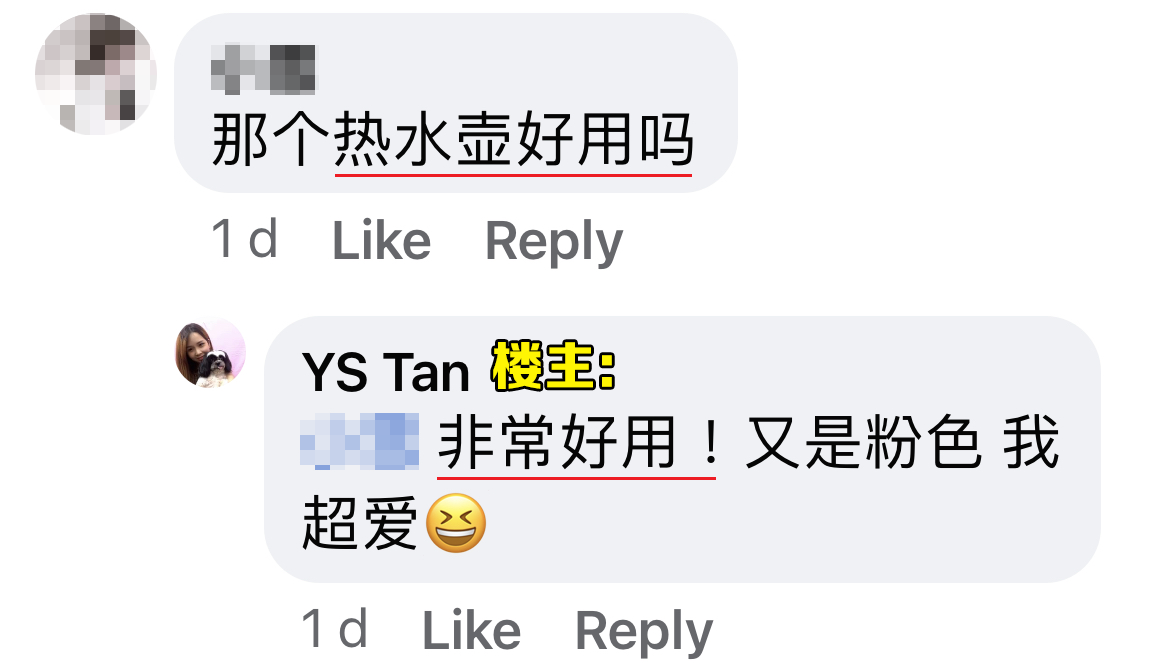Like YS Tan's reply
This screenshot has width=1170, height=669.
coord(472,630)
